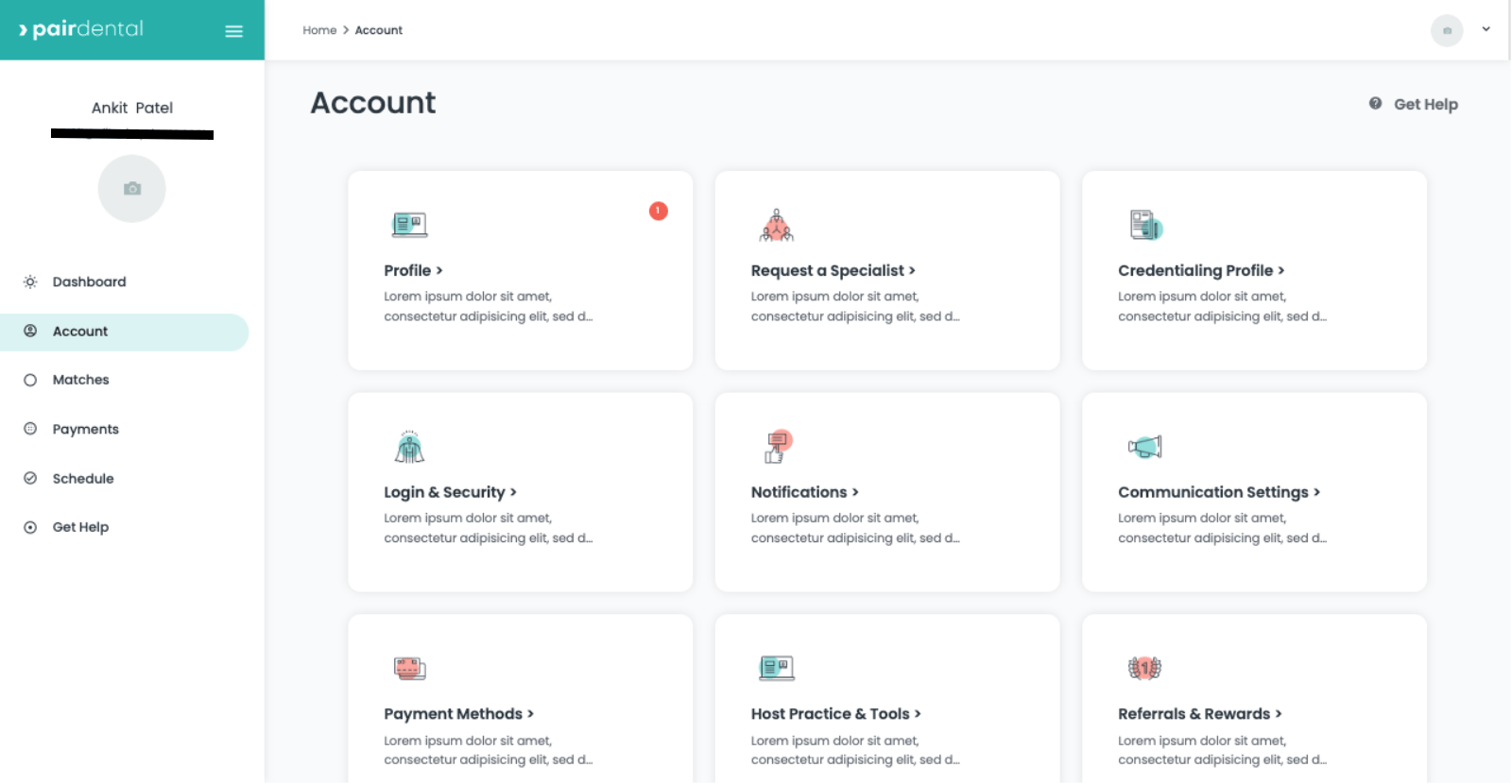The height and width of the screenshot is (784, 1512).
Task: Click the Notifications card icon
Action: click(777, 447)
